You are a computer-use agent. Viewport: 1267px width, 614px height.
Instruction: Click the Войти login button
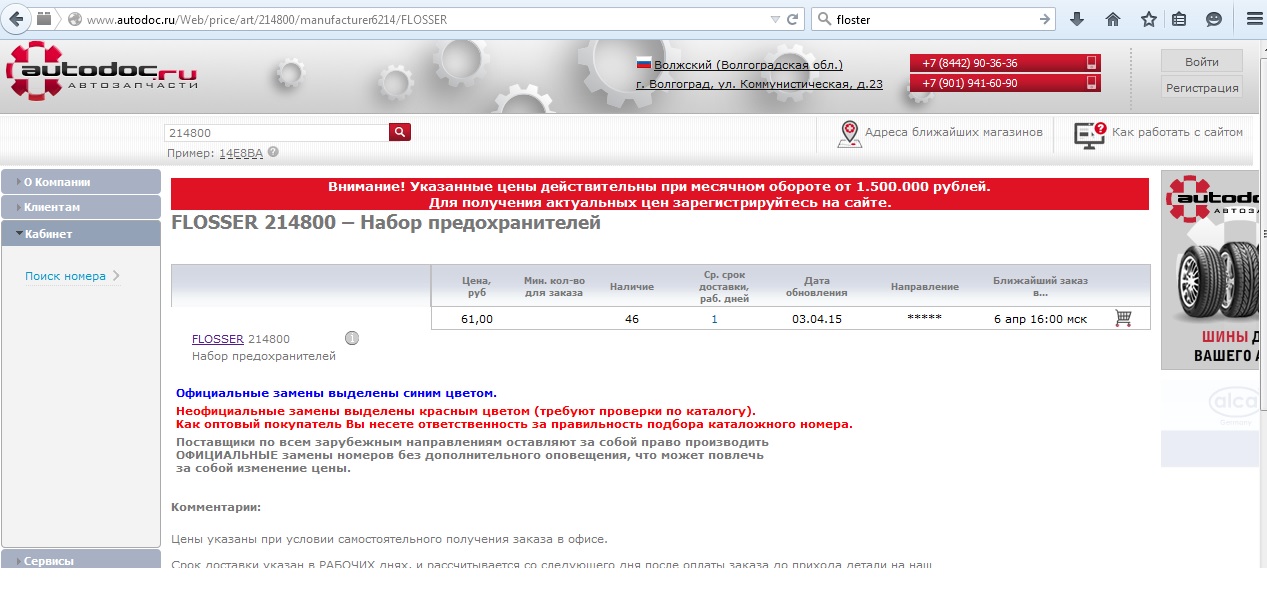tap(1201, 61)
